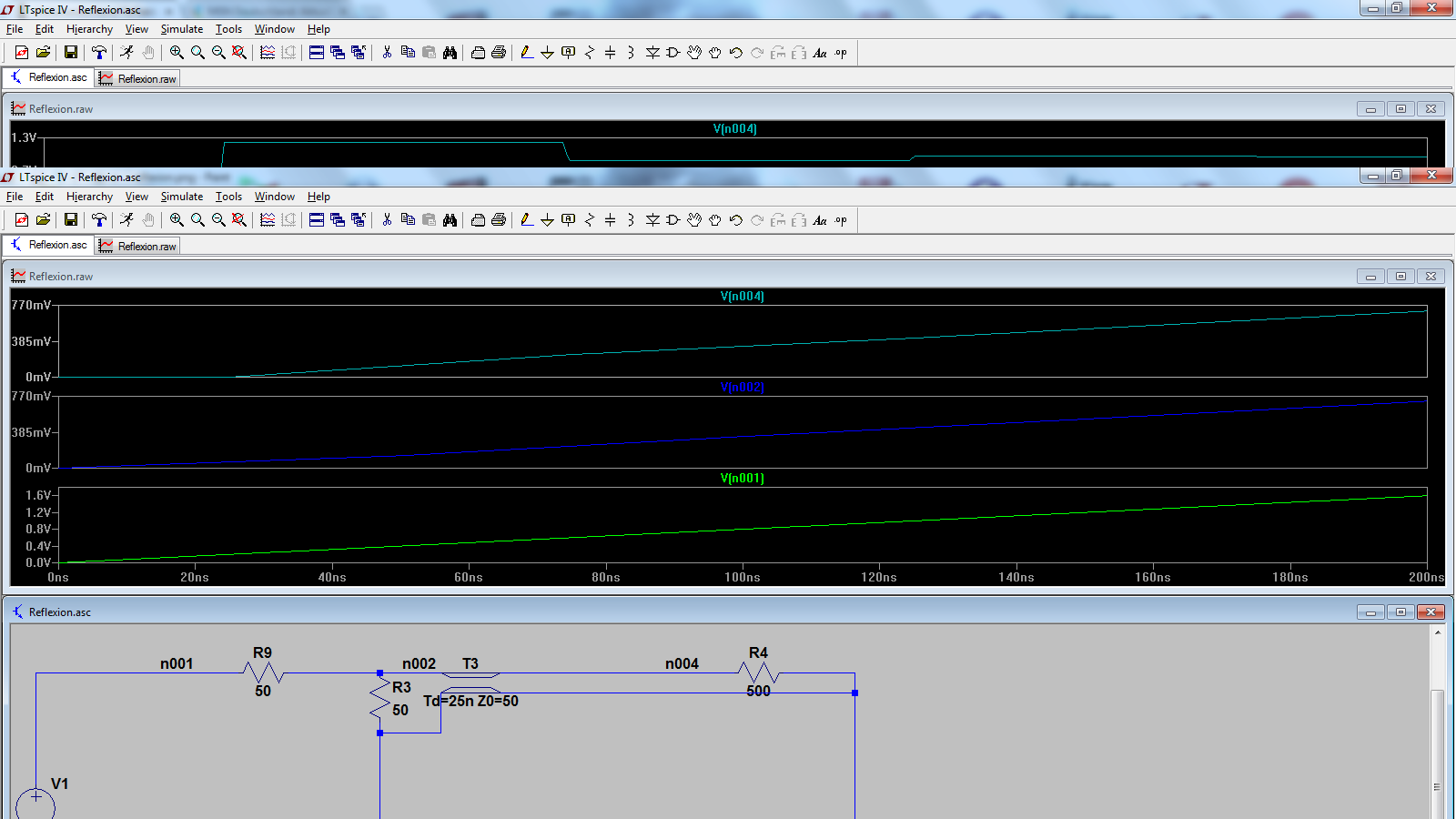Click the scroll-up arrow of the schematic pane

tap(1438, 632)
